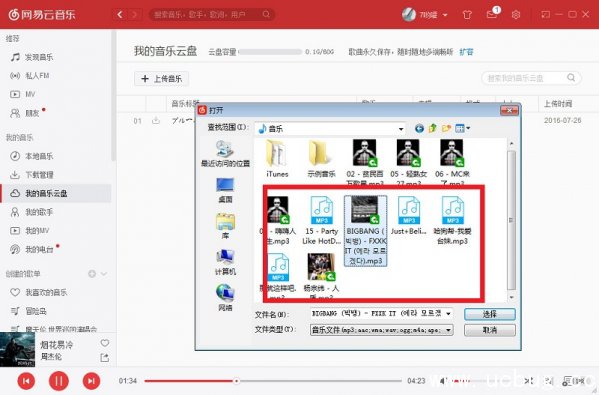
Task: Click the back navigation arrow in header
Action: [120, 15]
